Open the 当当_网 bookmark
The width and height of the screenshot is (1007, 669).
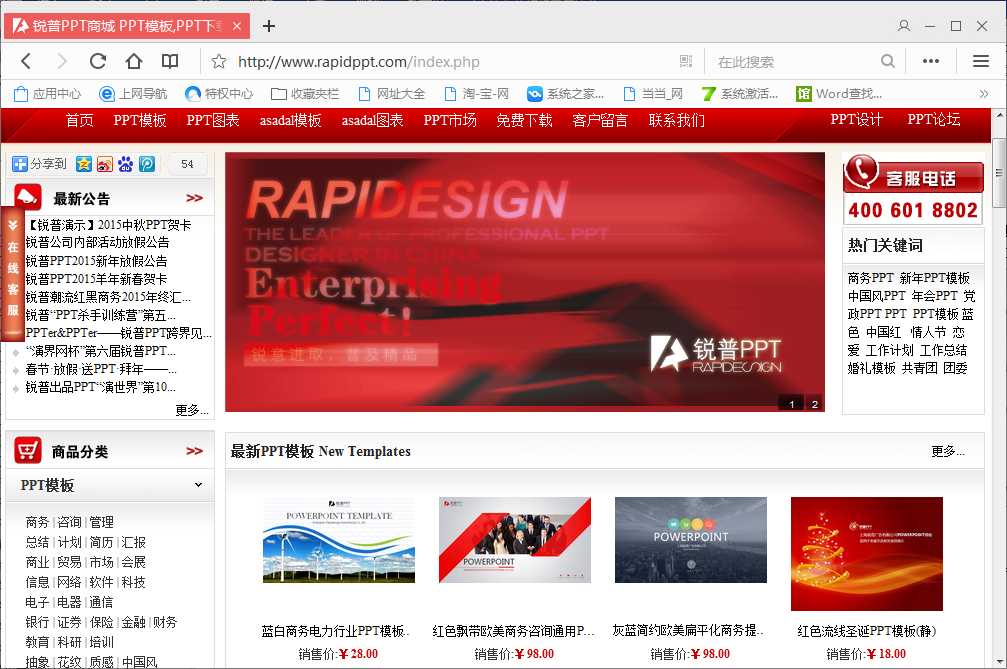click(653, 94)
